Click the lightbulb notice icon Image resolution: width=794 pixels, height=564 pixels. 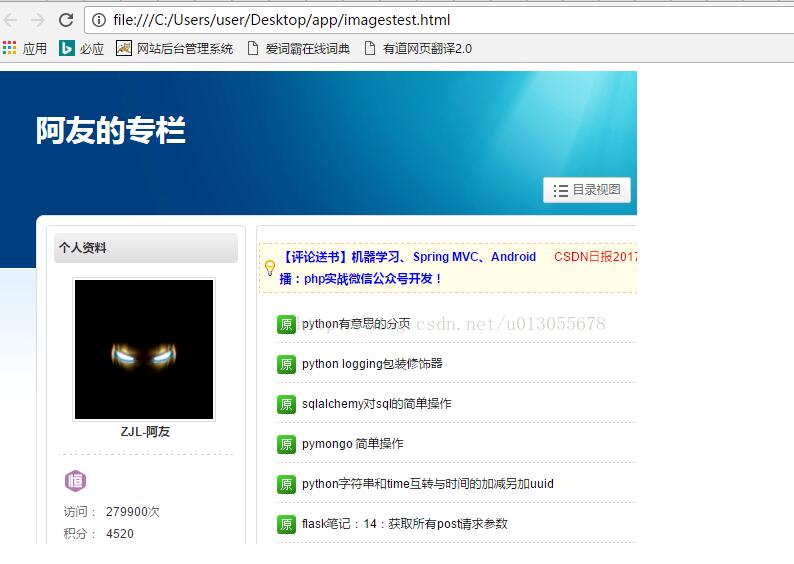270,267
